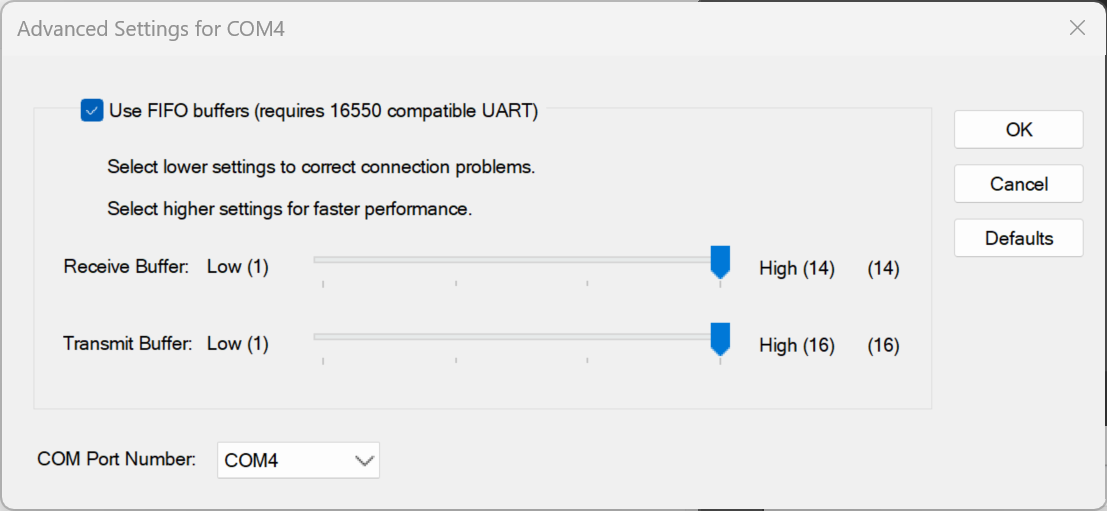1107x511 pixels.
Task: Click the Transmit Buffer "High (16)" label
Action: [796, 345]
